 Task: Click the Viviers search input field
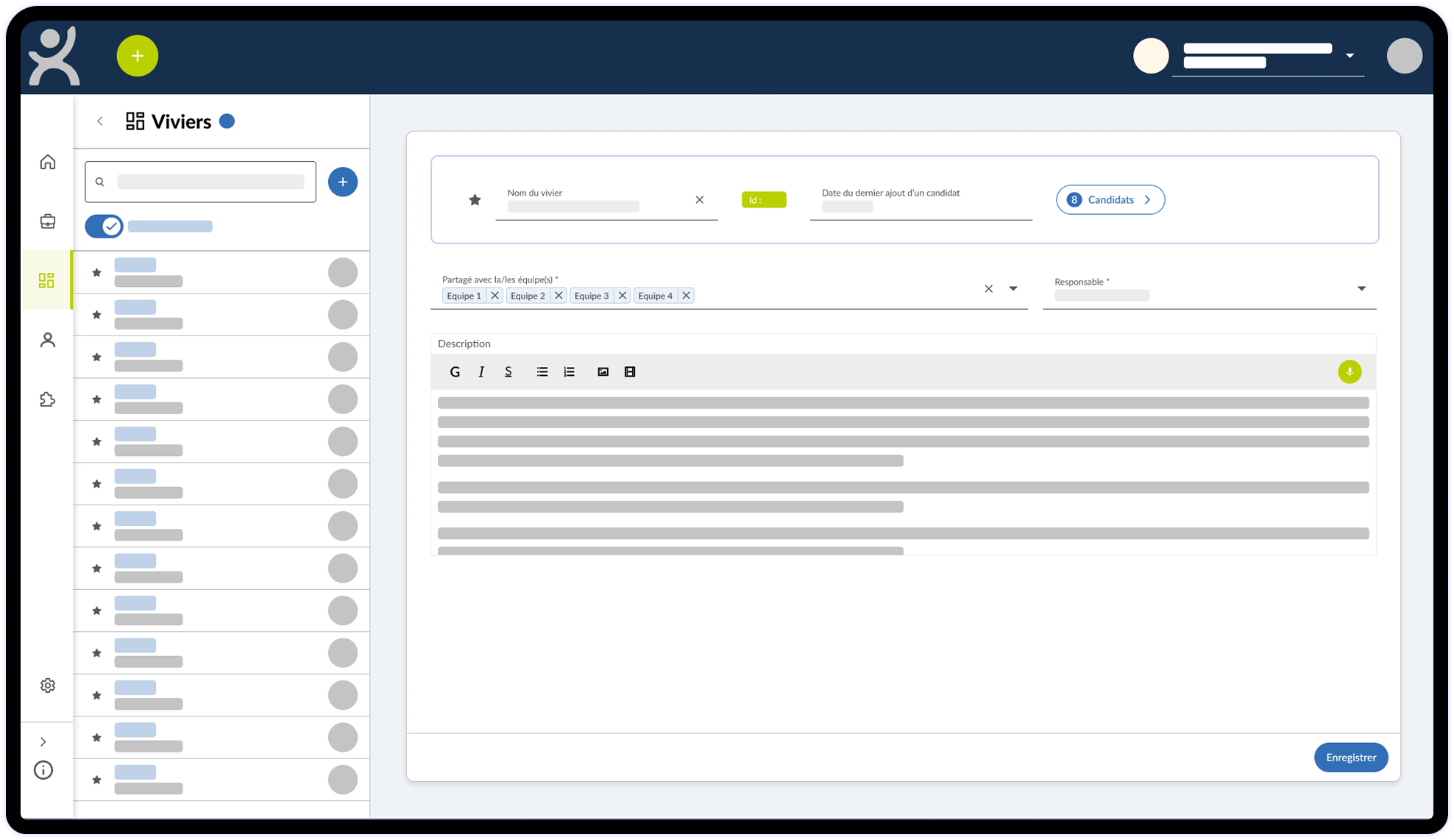coord(210,182)
